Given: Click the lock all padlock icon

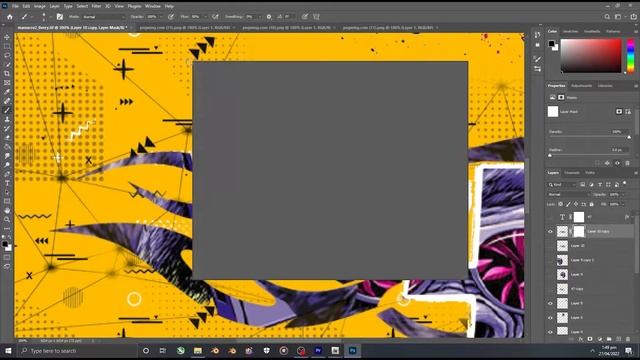Looking at the screenshot, I should 591,204.
